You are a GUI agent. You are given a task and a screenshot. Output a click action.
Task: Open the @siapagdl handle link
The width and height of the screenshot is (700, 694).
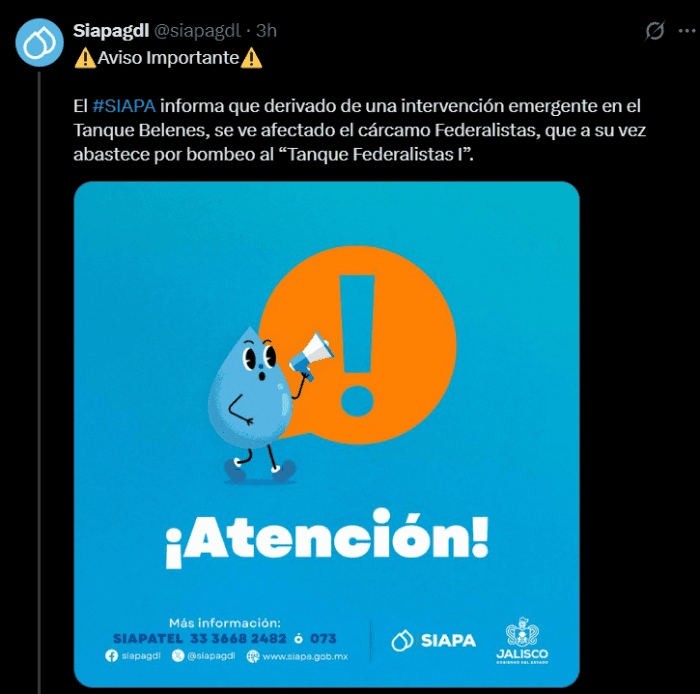[197, 31]
